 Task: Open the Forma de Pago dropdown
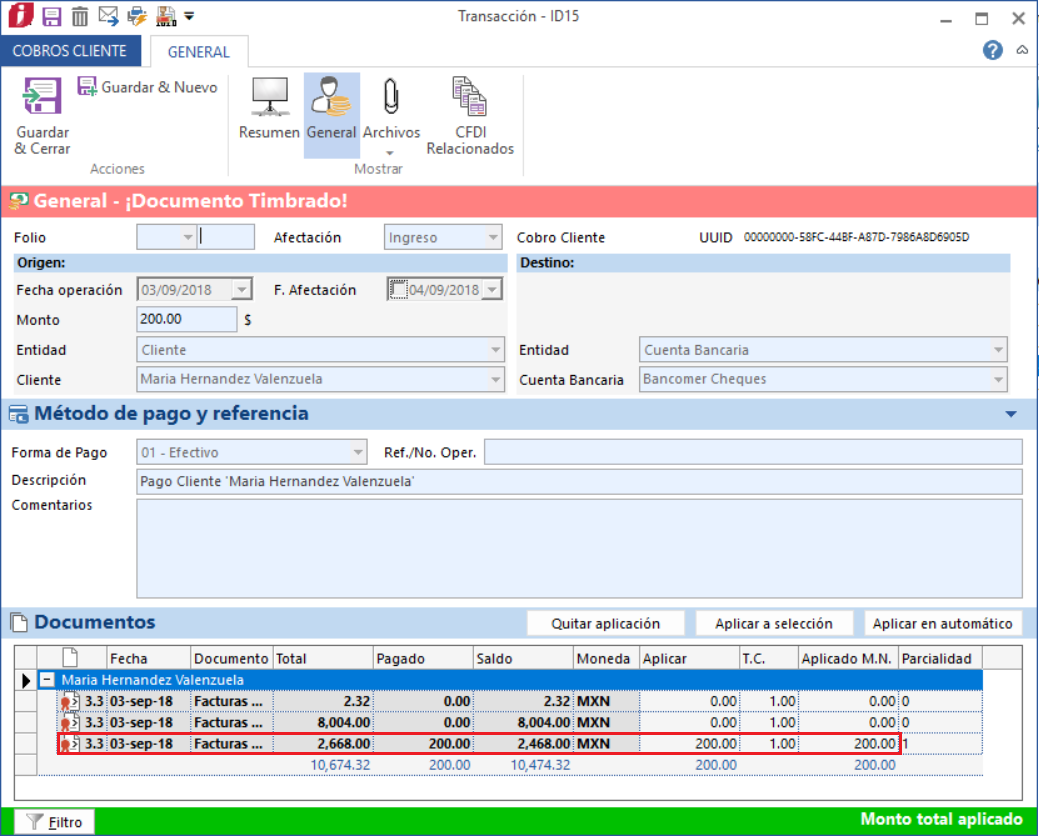click(358, 453)
